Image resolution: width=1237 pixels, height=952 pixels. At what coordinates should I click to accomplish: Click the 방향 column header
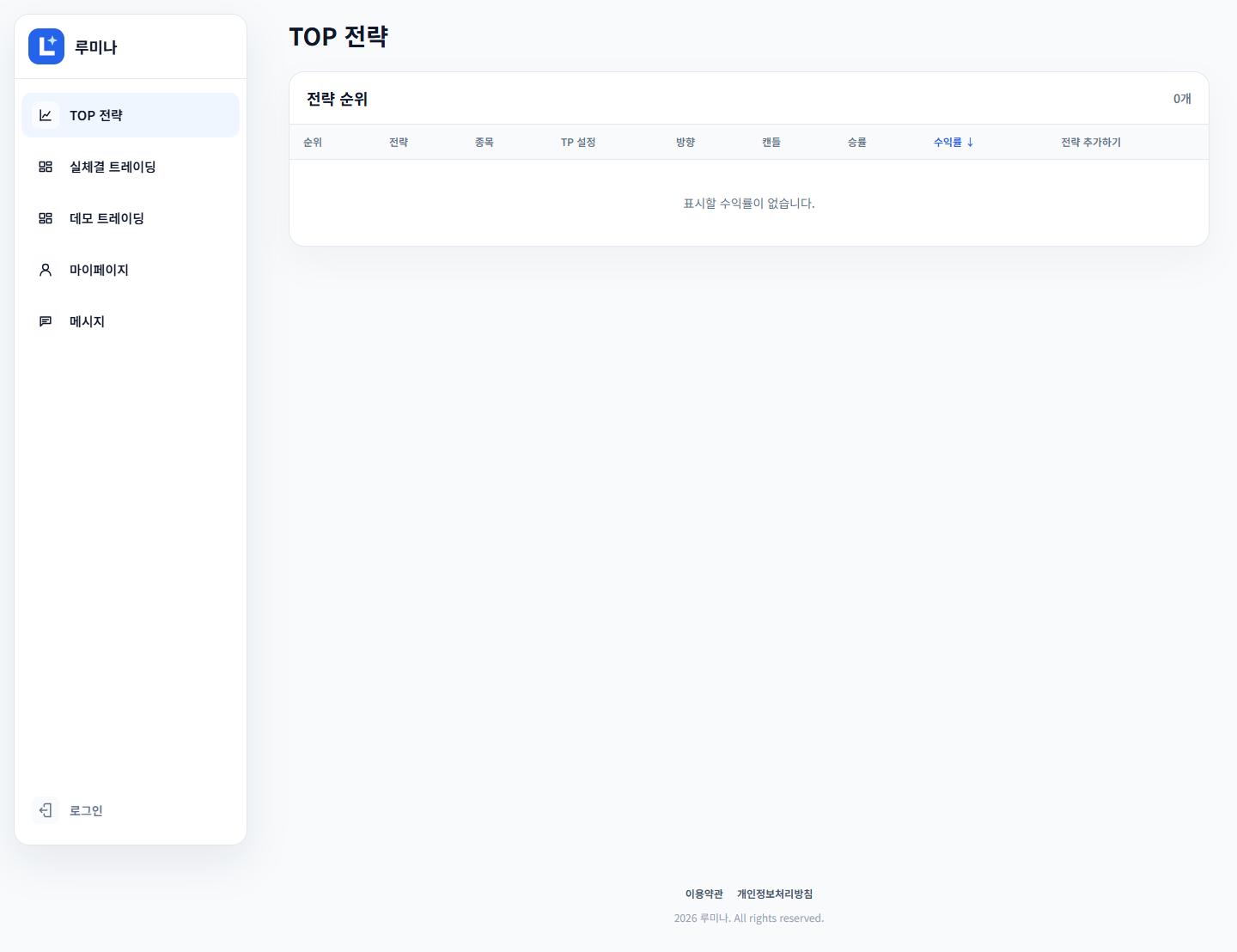tap(686, 142)
